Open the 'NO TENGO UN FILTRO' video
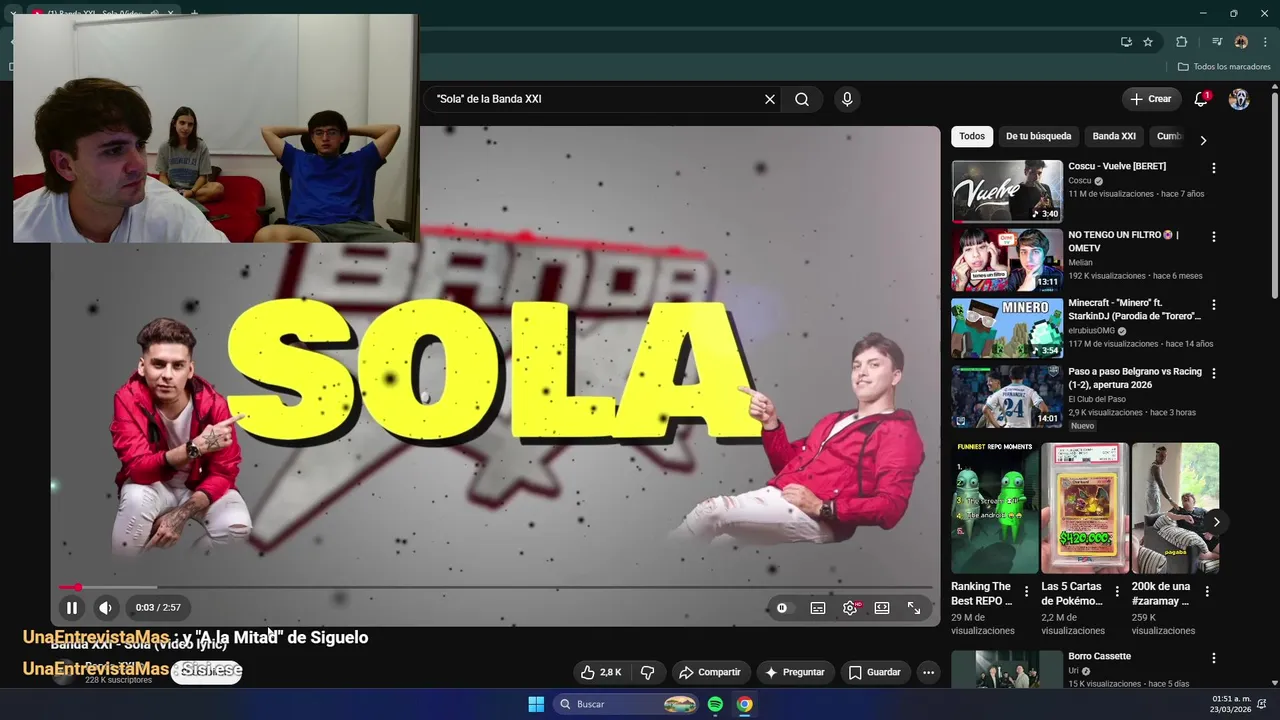The width and height of the screenshot is (1280, 720). (1007, 259)
